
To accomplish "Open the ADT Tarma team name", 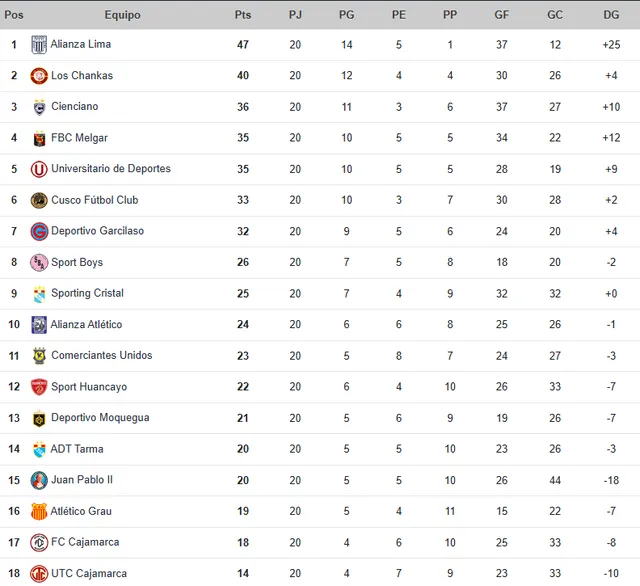I will (x=77, y=449).
